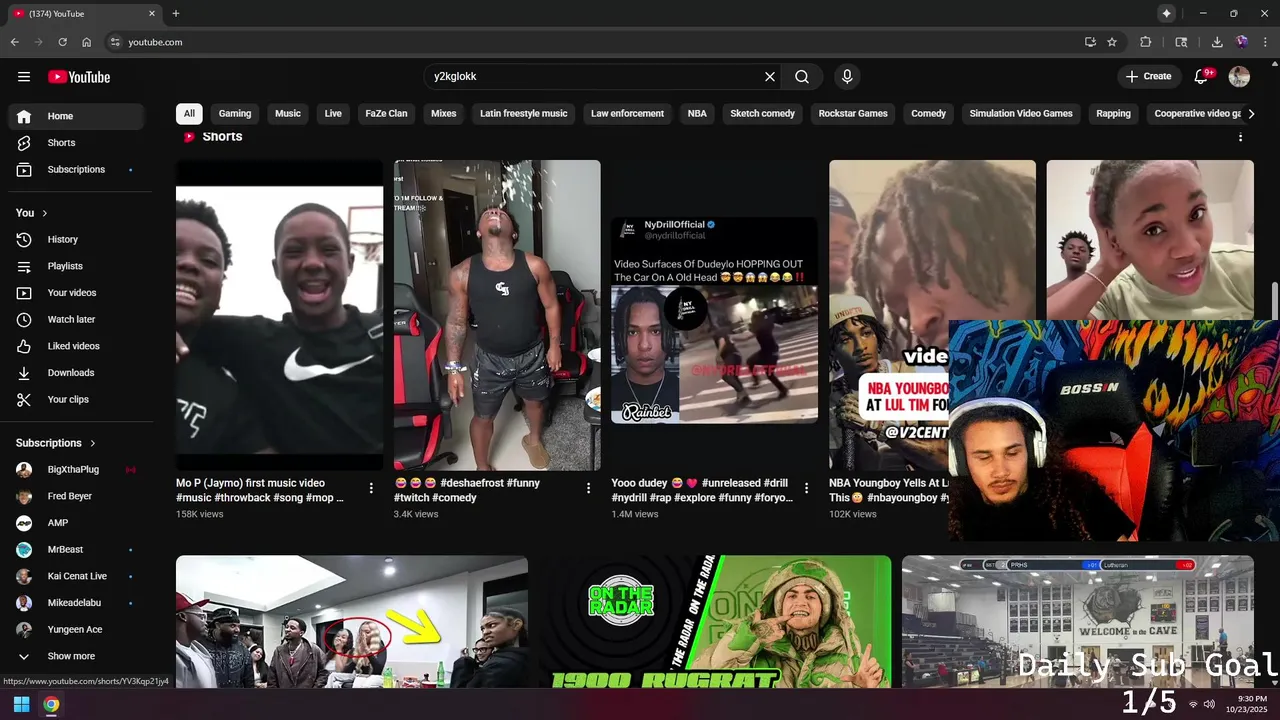Open watch History
This screenshot has width=1280, height=720.
pos(76,240)
